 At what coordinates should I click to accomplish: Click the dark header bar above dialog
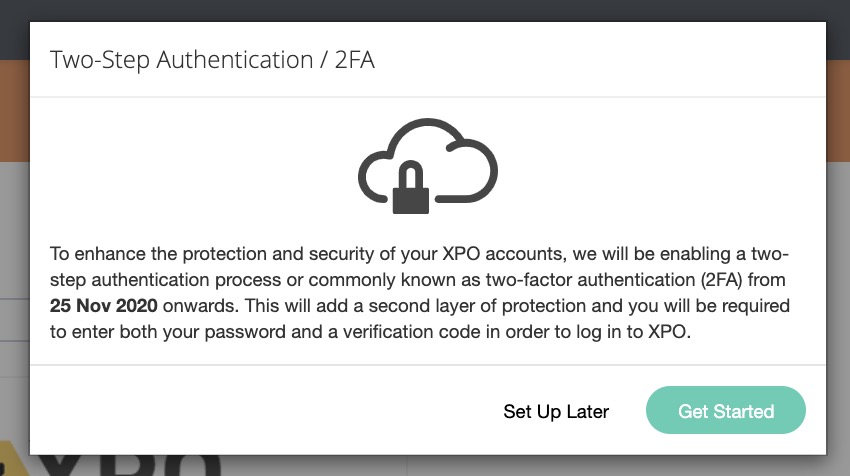425,10
